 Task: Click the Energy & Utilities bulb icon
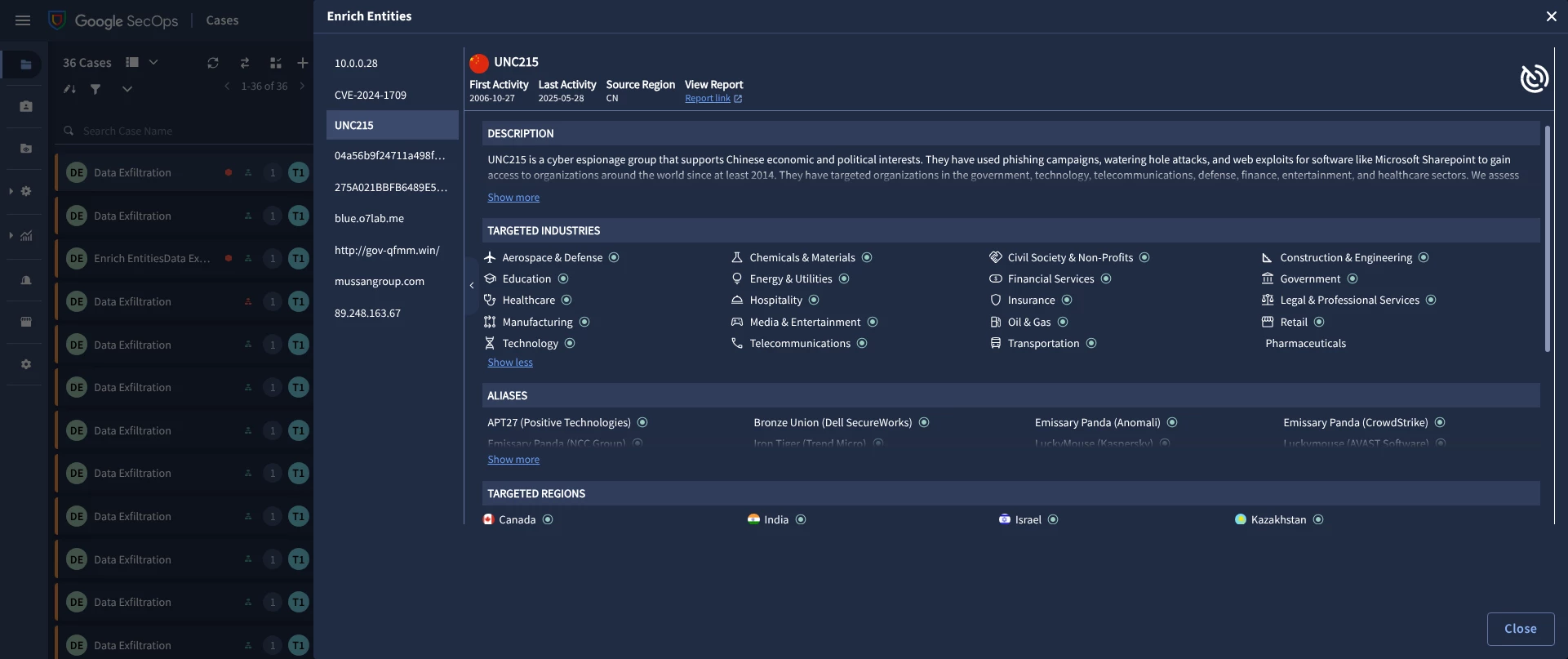click(x=737, y=278)
